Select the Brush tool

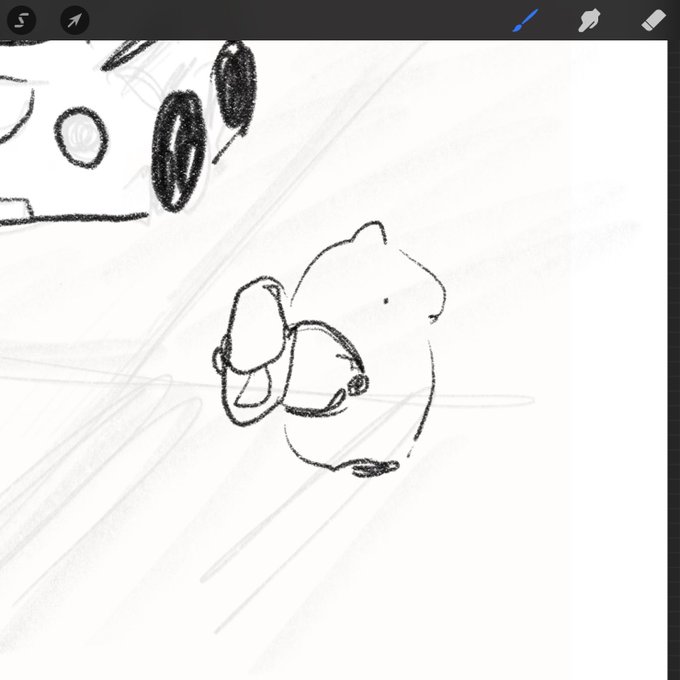[x=526, y=20]
